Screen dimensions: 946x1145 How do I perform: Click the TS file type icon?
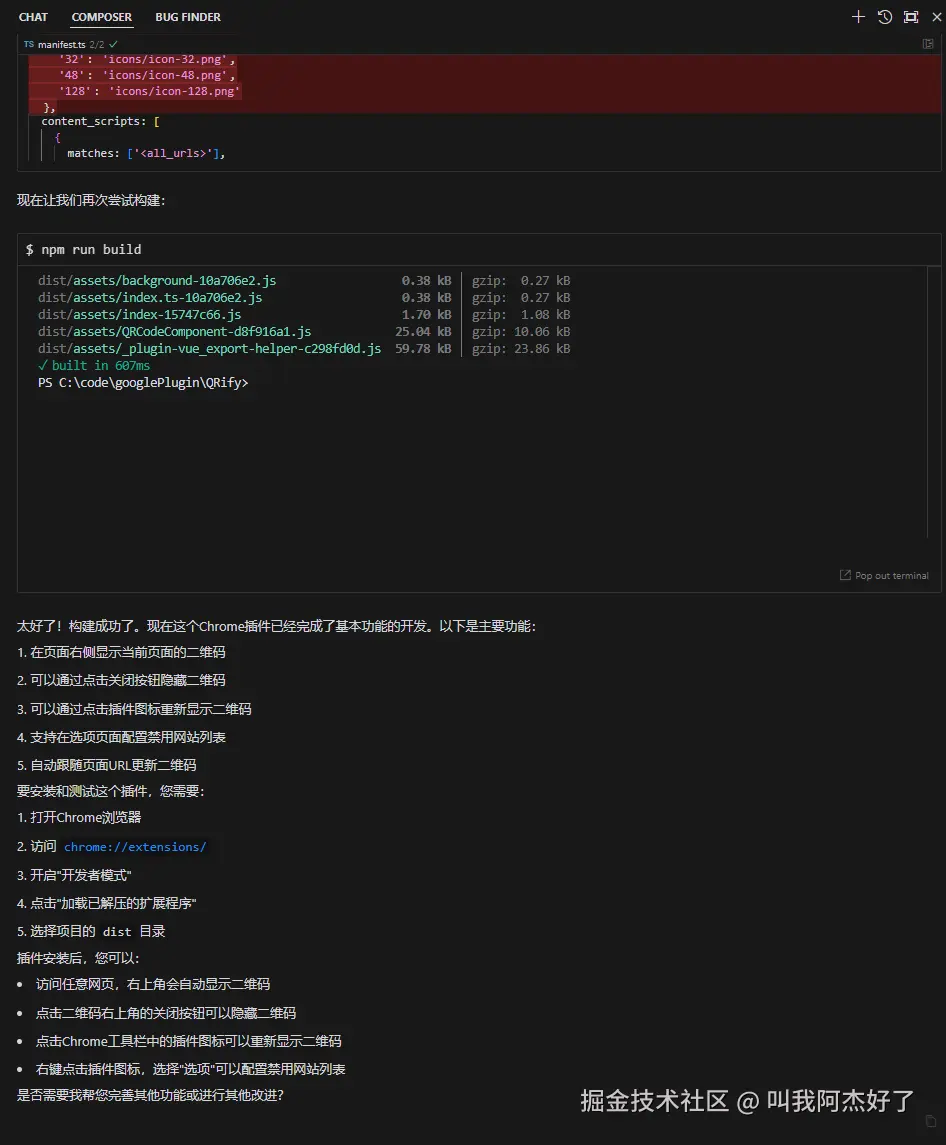point(28,45)
